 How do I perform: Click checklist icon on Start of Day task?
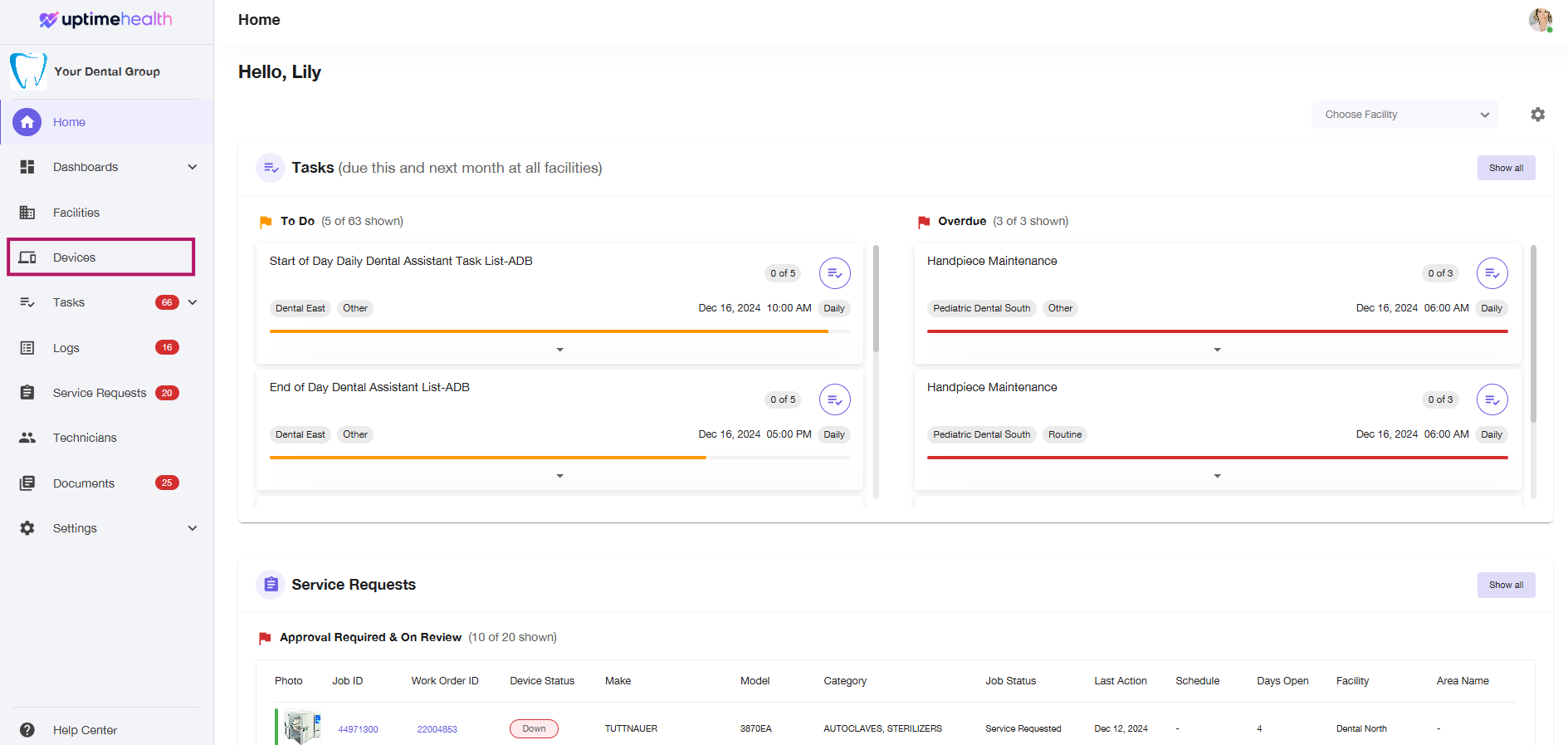tap(834, 273)
